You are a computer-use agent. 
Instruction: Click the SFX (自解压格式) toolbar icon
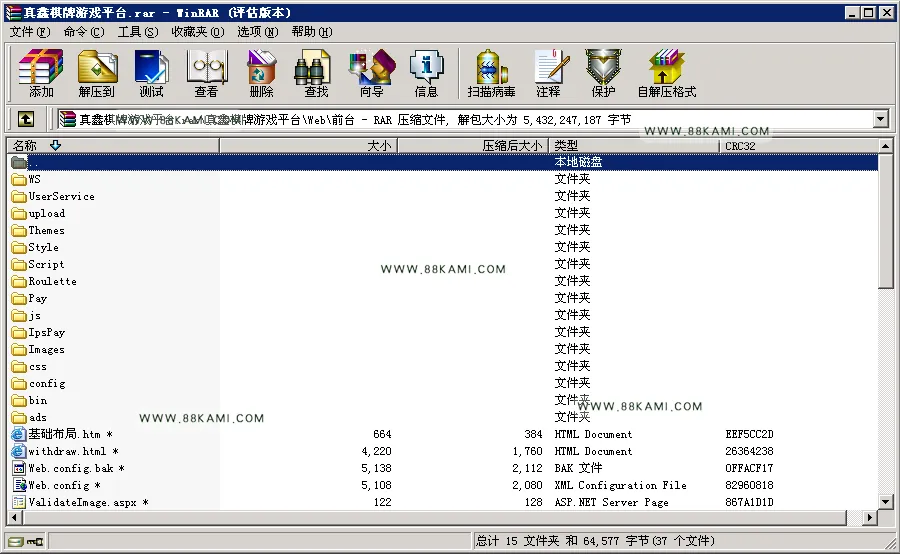(x=667, y=73)
